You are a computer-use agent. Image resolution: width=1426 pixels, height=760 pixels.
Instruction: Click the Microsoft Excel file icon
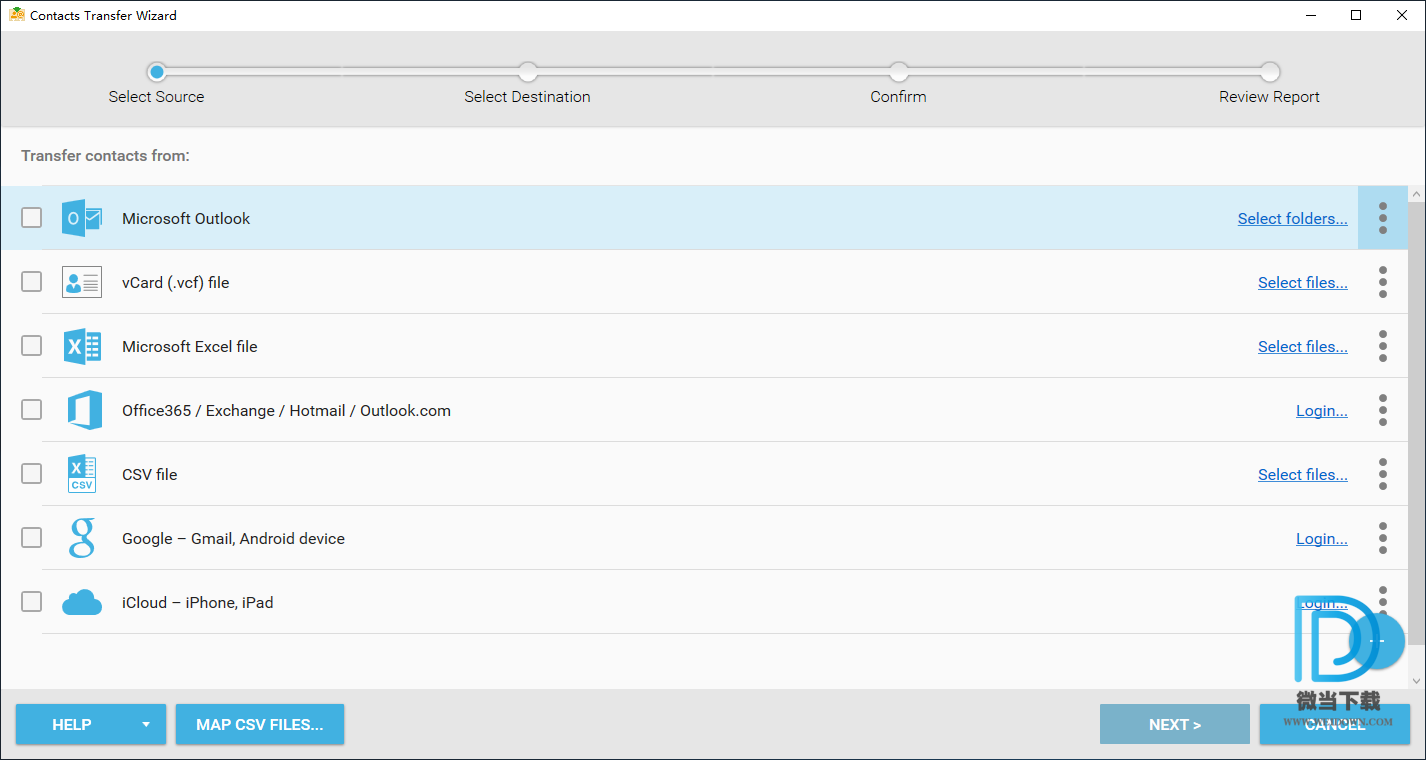82,346
